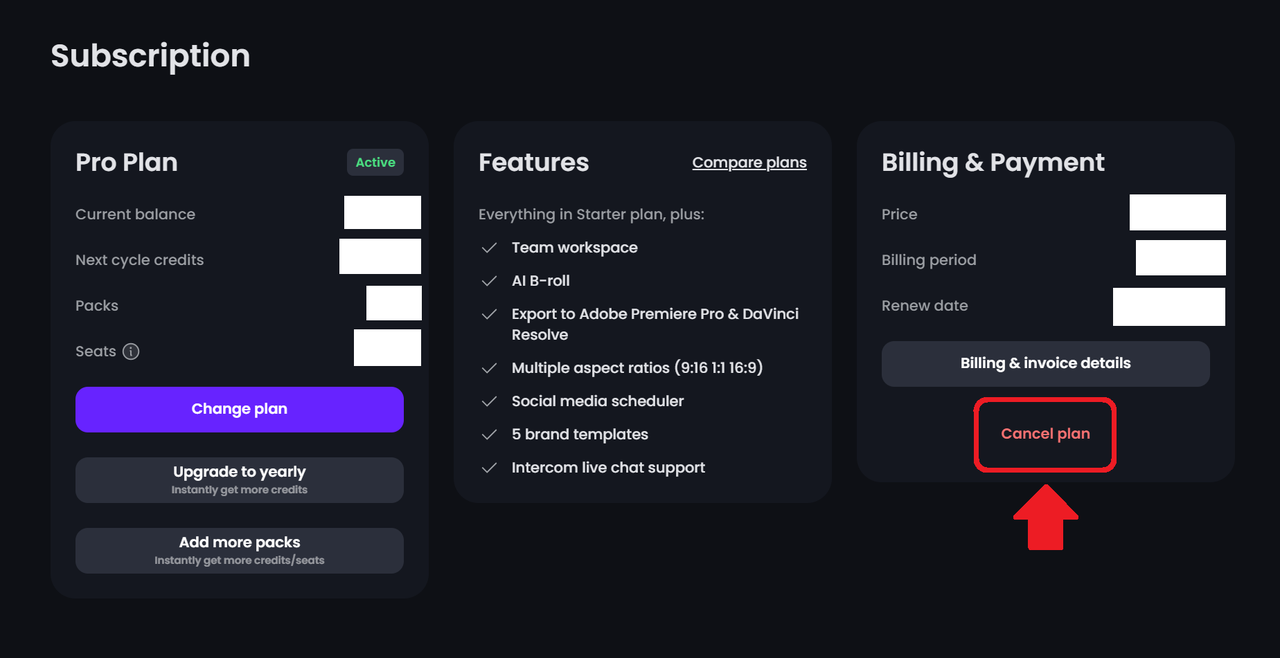Click the checkmark next to 5 brand templates
Image resolution: width=1280 pixels, height=658 pixels.
coord(489,434)
